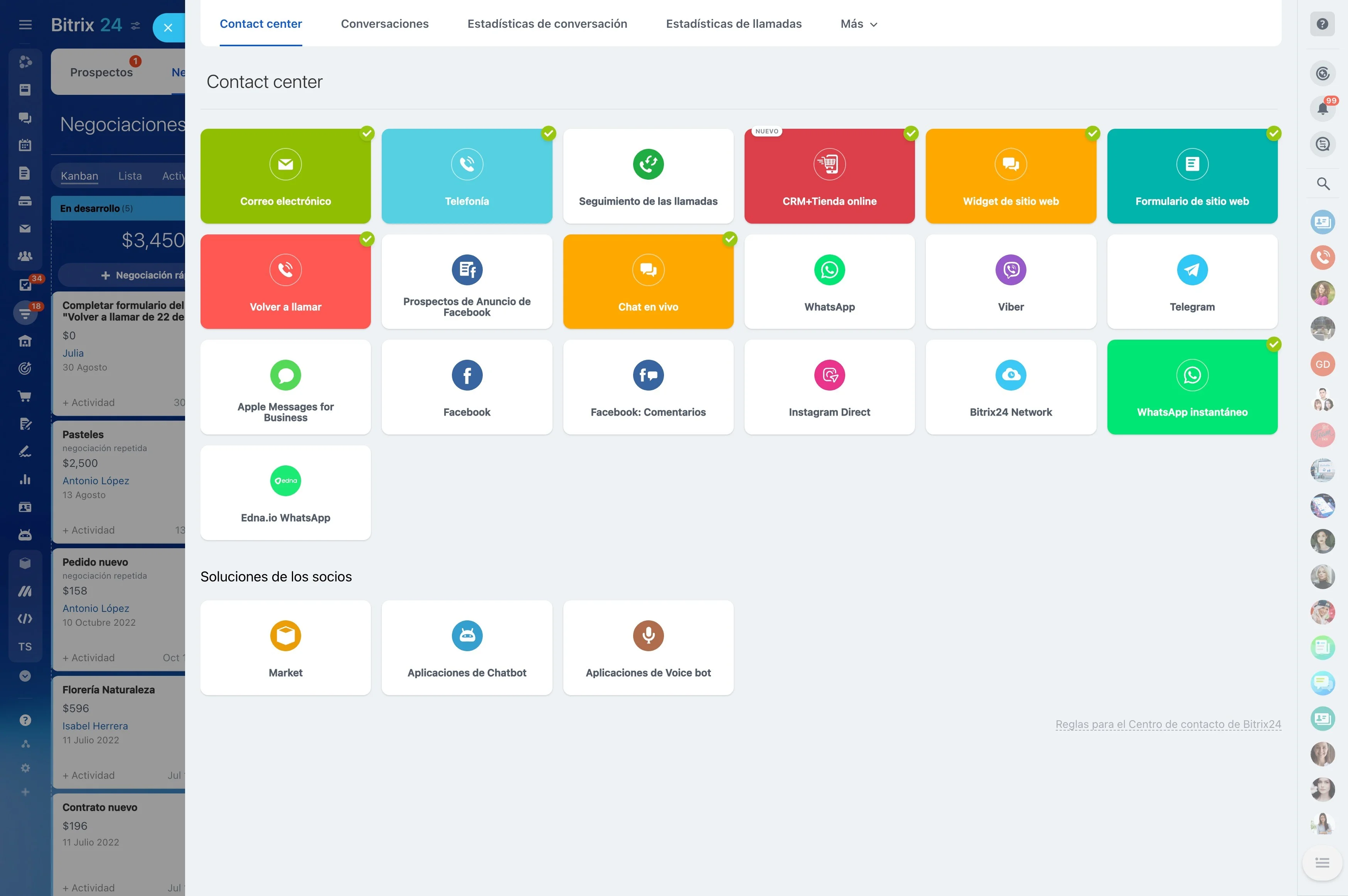Open the Widget de sitio web tile

coord(1011,176)
